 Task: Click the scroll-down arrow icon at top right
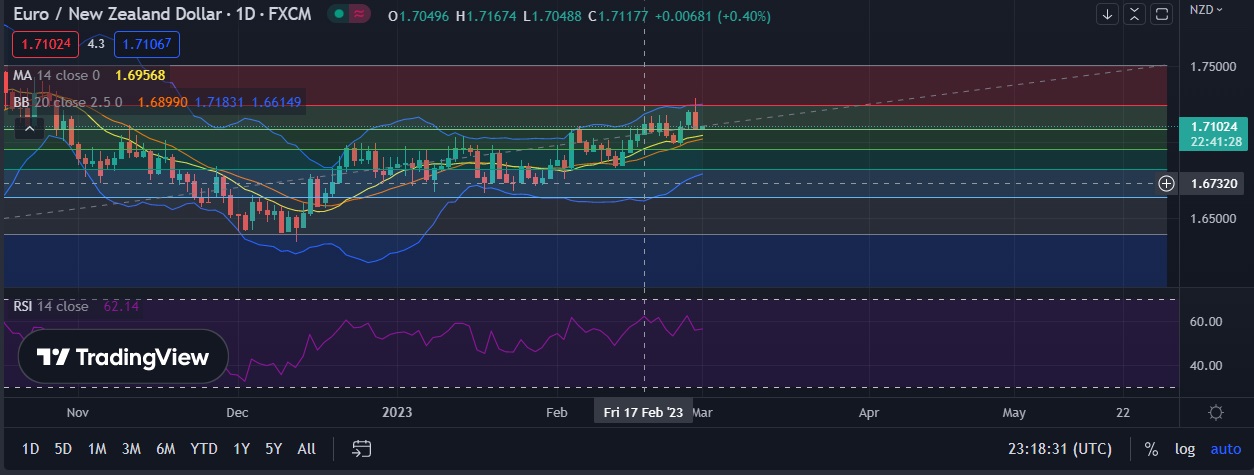click(x=1108, y=14)
